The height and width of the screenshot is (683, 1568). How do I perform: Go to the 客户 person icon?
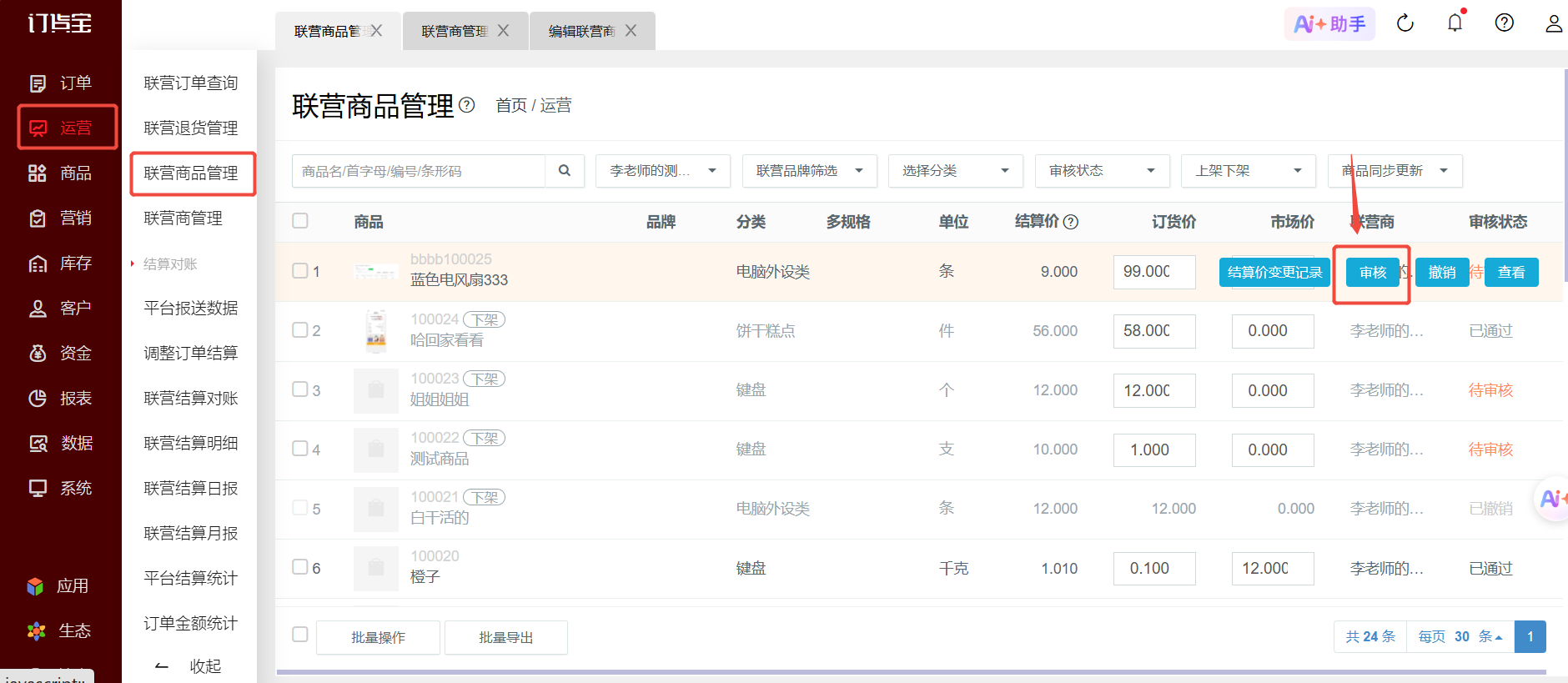coord(38,309)
